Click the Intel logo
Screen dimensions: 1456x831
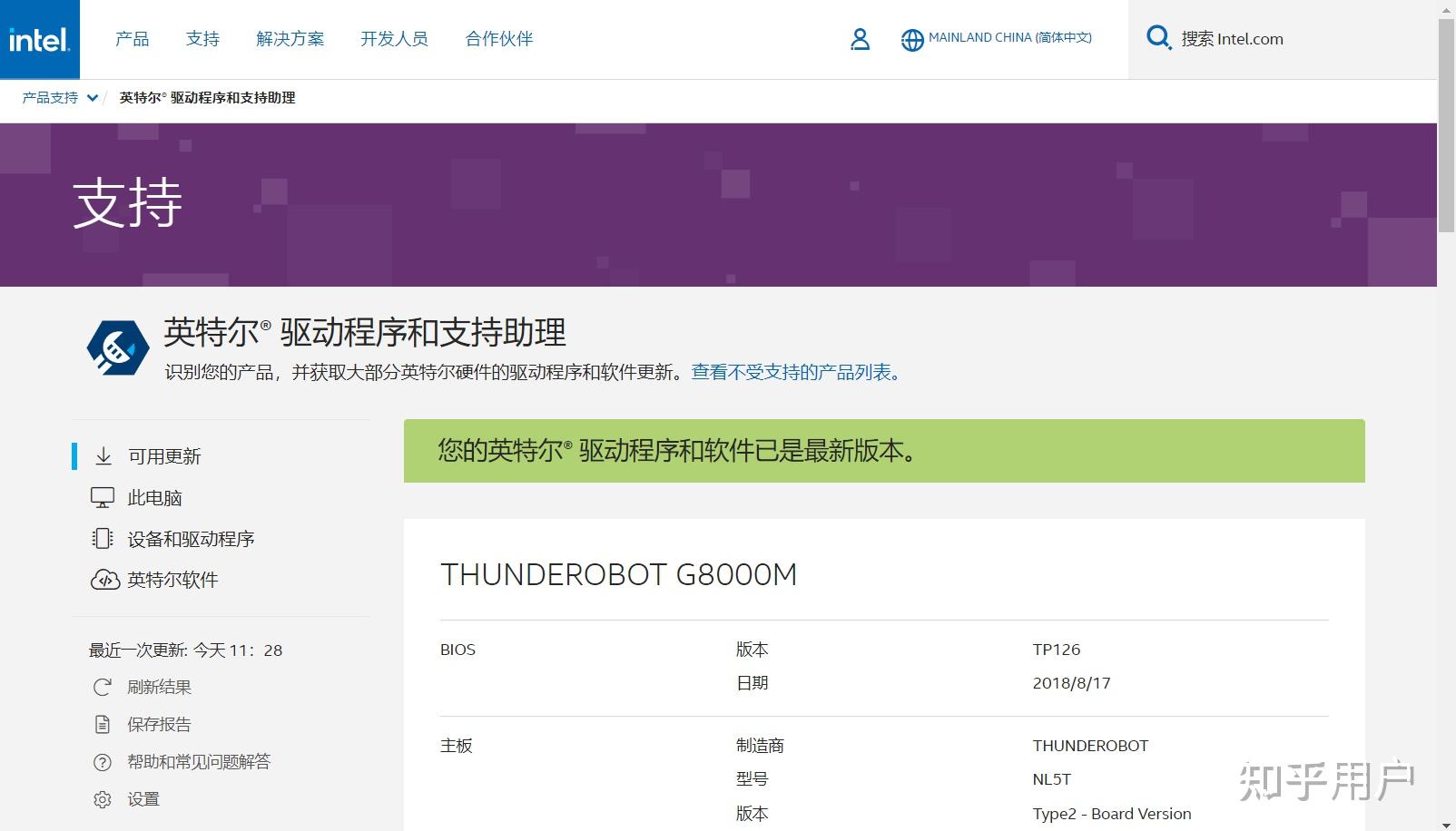click(x=39, y=39)
